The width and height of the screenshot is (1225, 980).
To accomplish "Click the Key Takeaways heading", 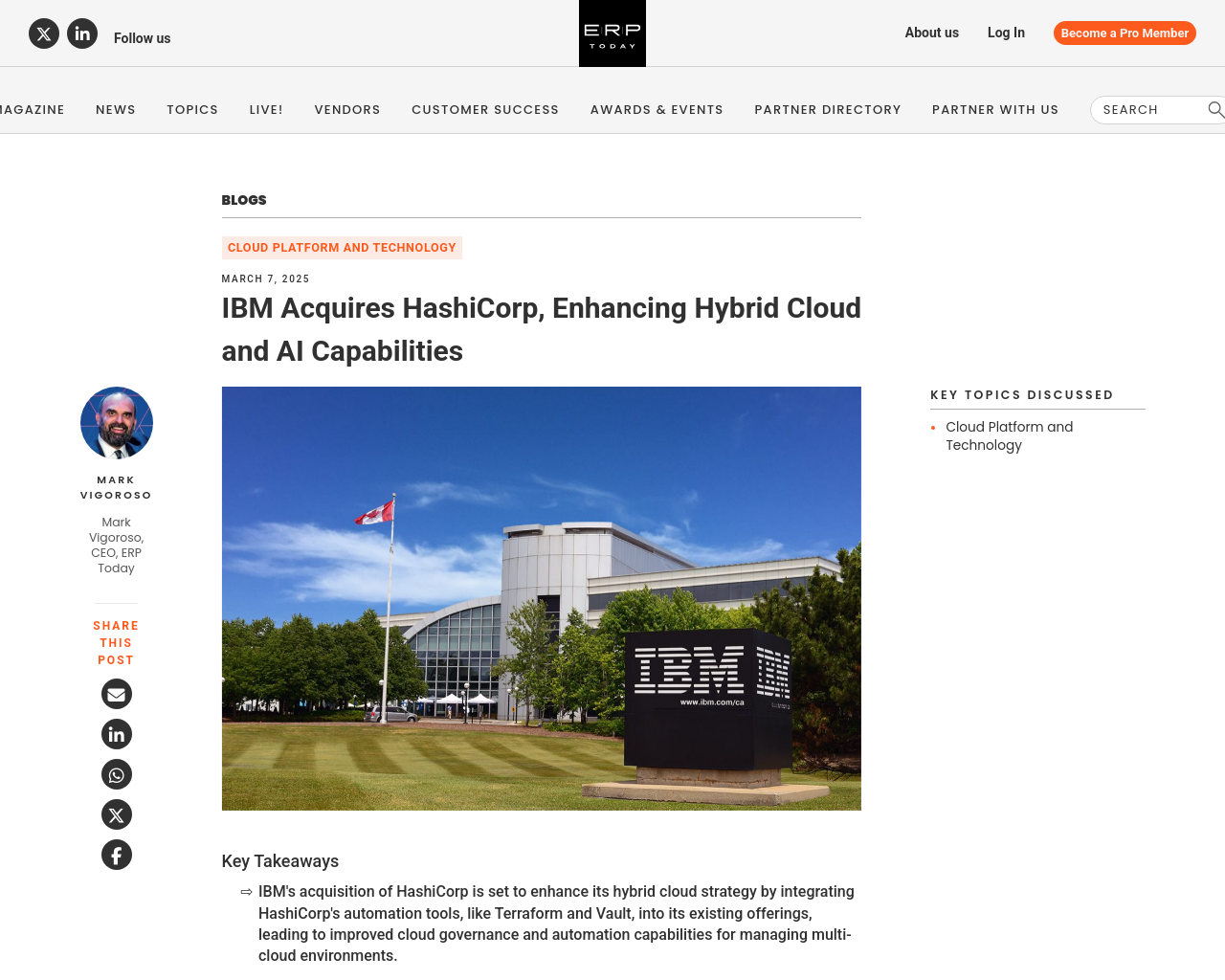I will click(280, 861).
